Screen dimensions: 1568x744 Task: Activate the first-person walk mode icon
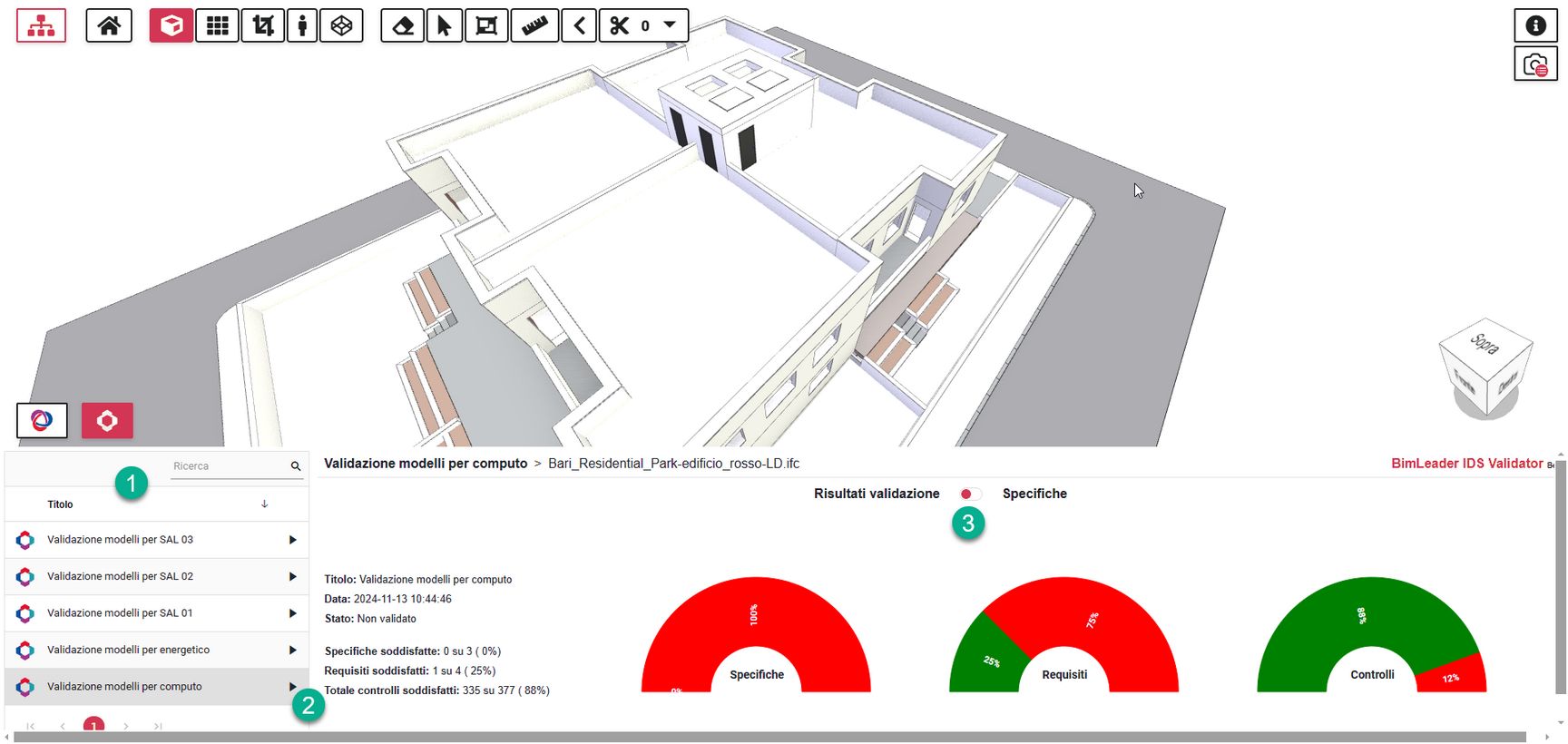pyautogui.click(x=302, y=25)
